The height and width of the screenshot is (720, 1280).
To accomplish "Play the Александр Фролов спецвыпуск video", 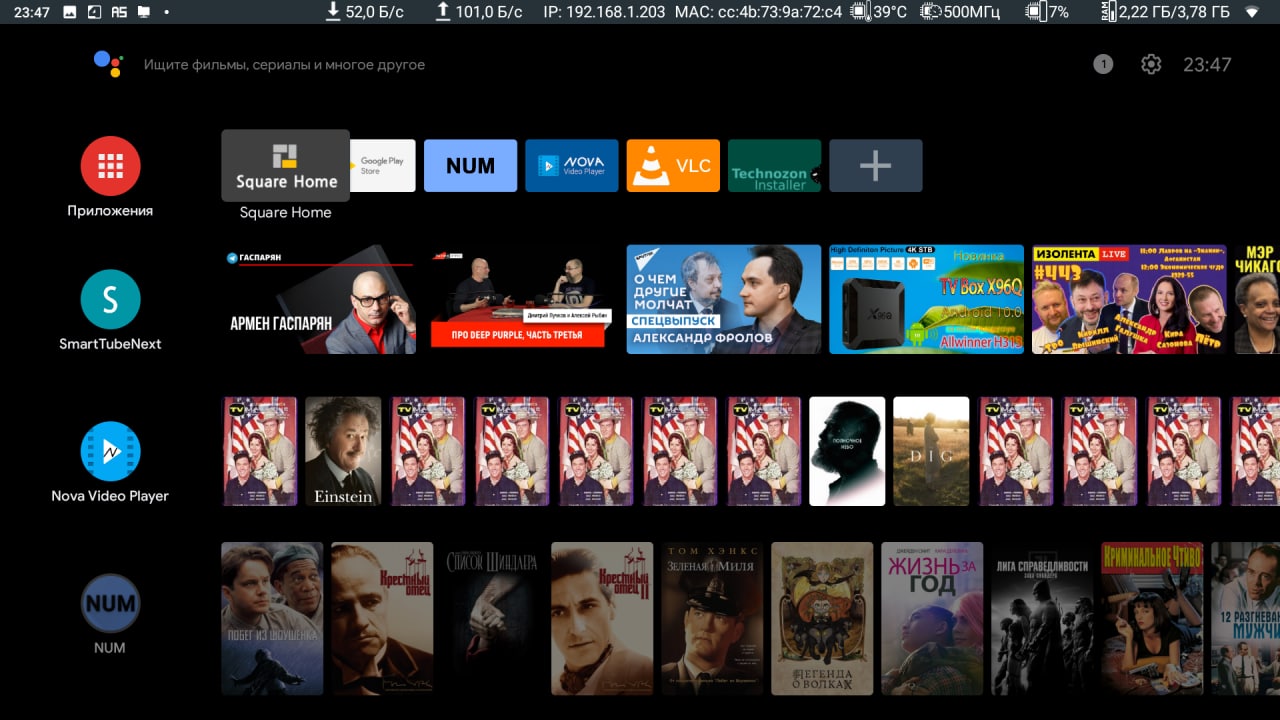I will (724, 299).
